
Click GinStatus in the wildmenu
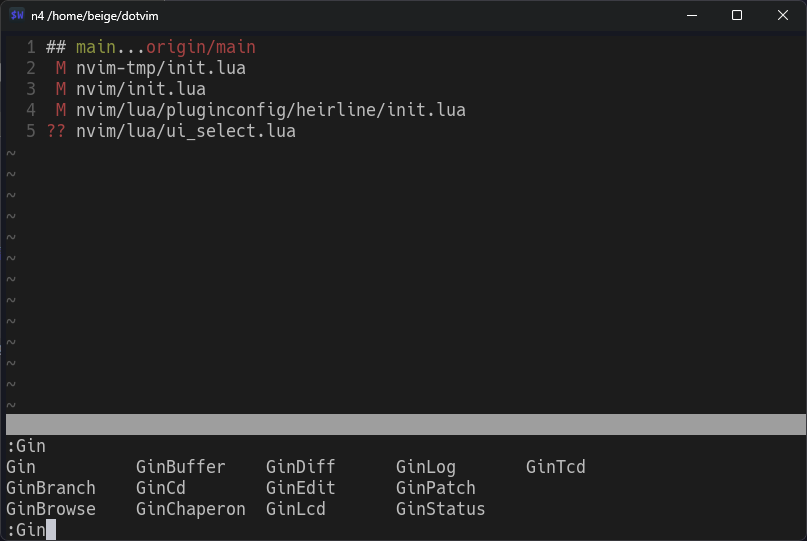[441, 509]
